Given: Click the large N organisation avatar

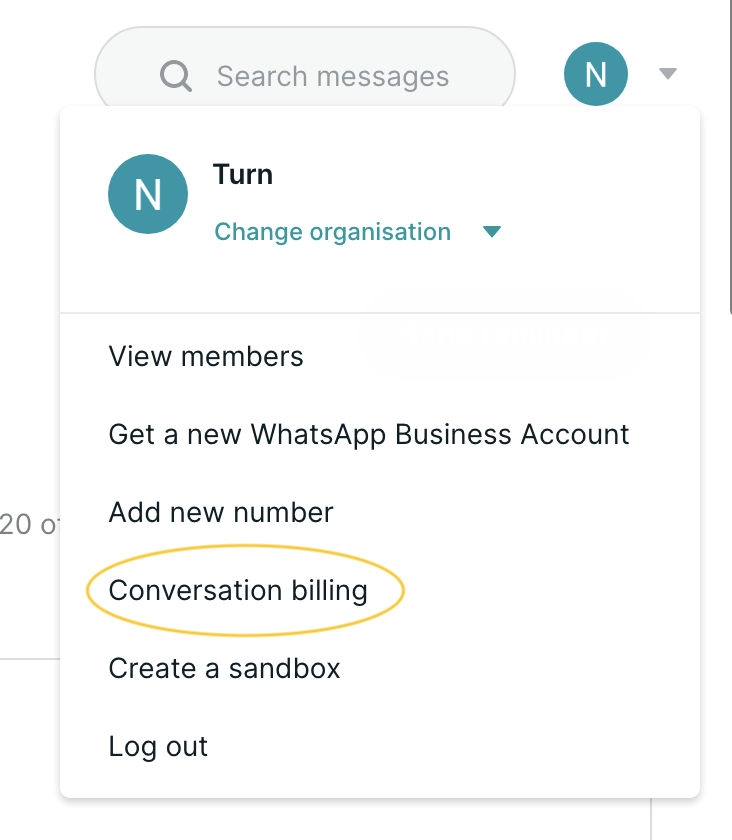Looking at the screenshot, I should point(148,194).
